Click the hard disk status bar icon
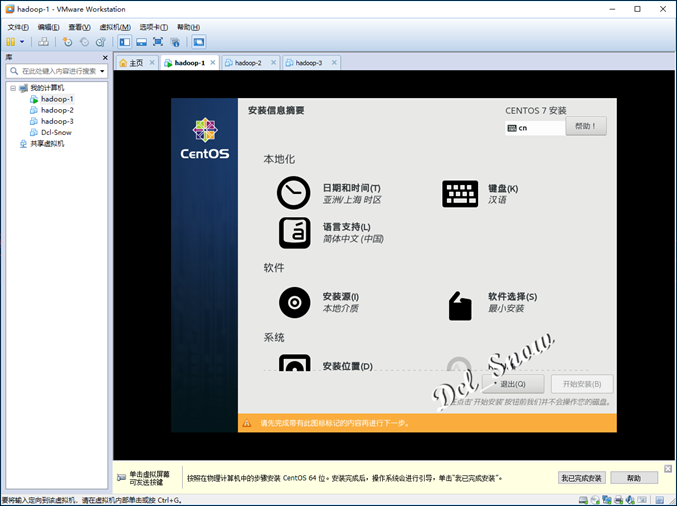Viewport: 677px width, 506px height. click(x=583, y=500)
